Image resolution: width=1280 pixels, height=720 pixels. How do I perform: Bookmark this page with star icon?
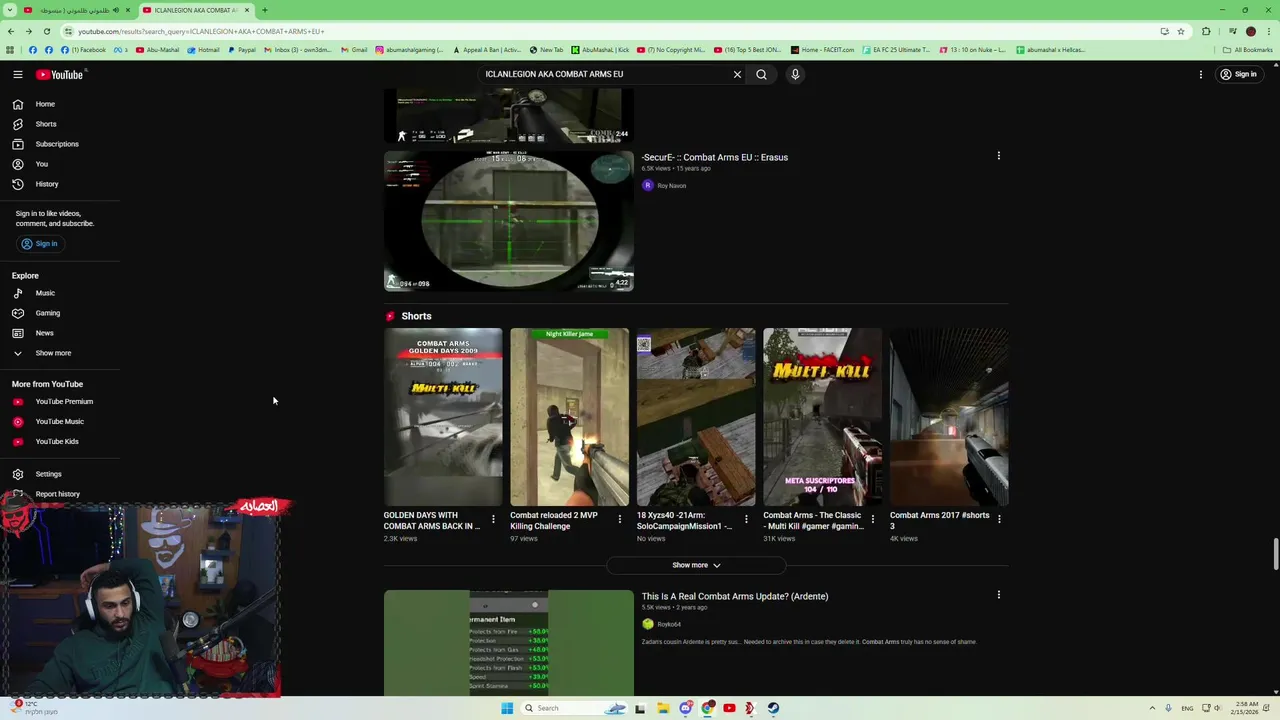click(x=1181, y=31)
